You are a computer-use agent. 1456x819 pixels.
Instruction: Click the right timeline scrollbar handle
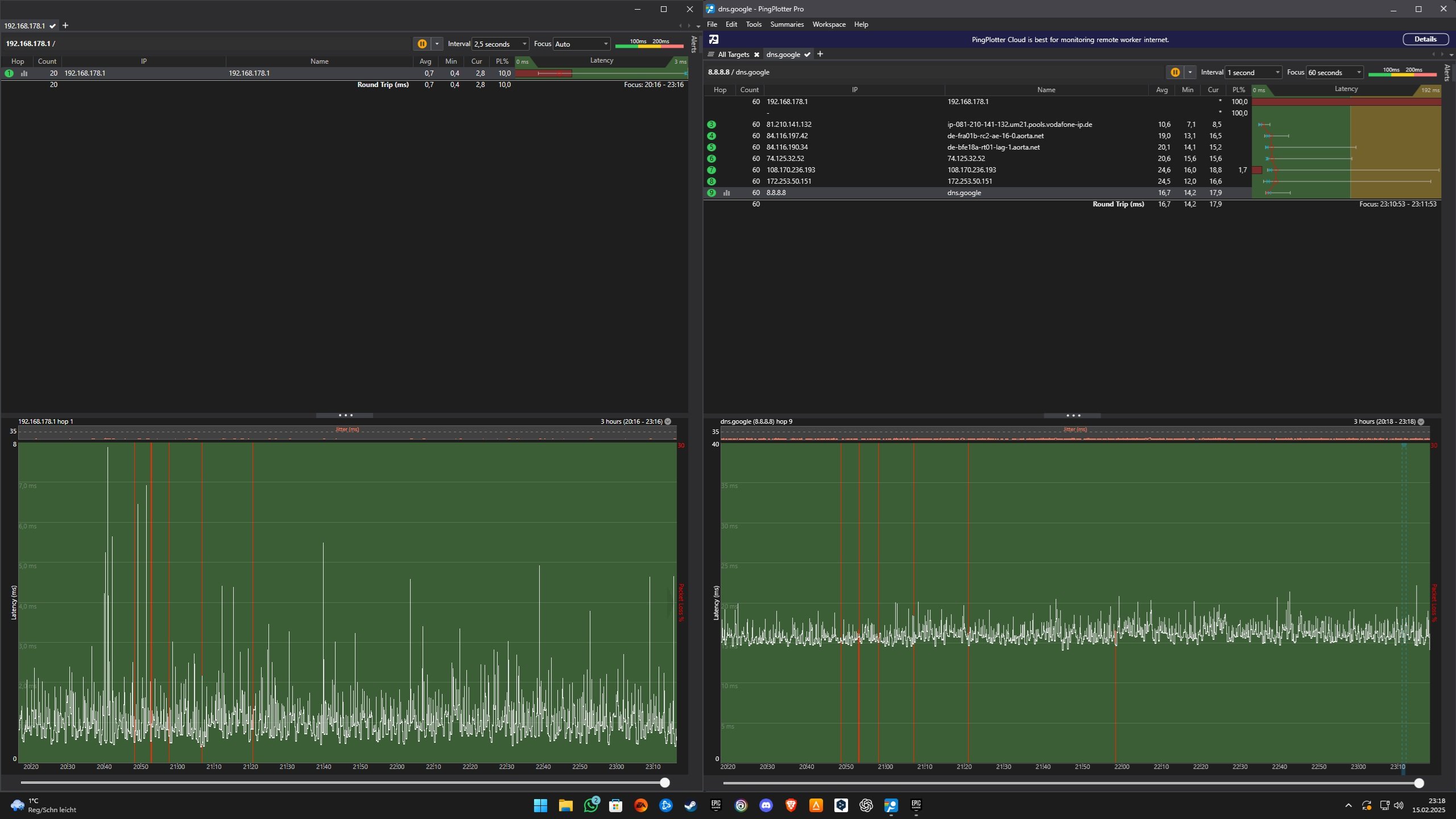pos(1418,783)
